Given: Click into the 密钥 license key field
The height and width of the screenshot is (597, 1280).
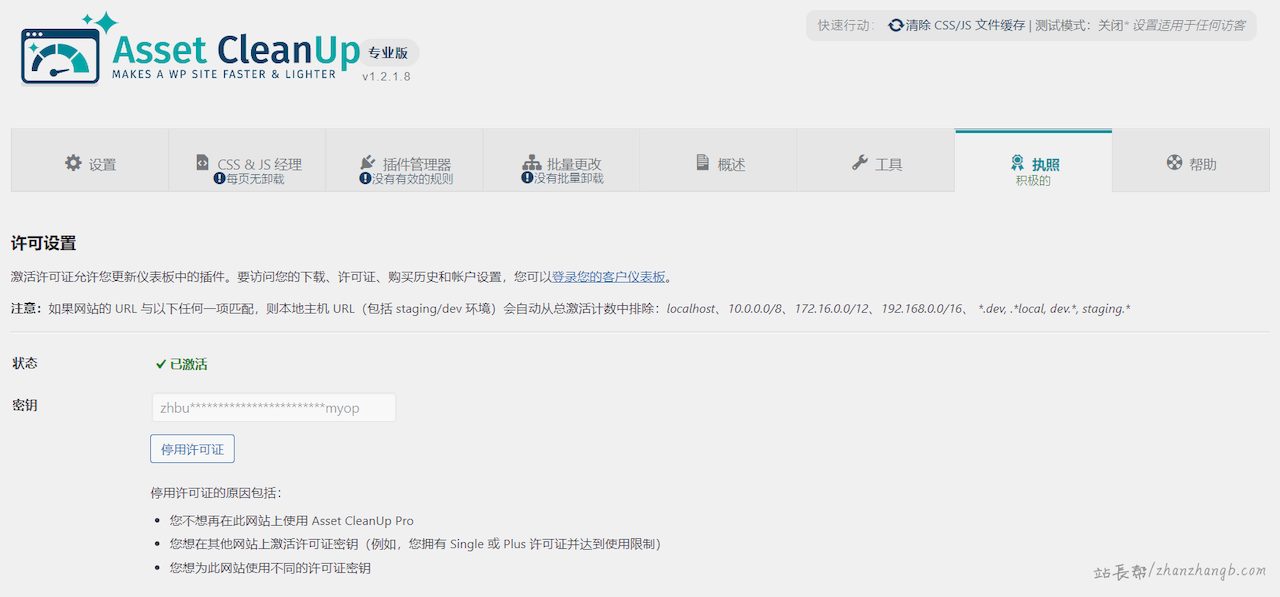Looking at the screenshot, I should click(x=273, y=408).
